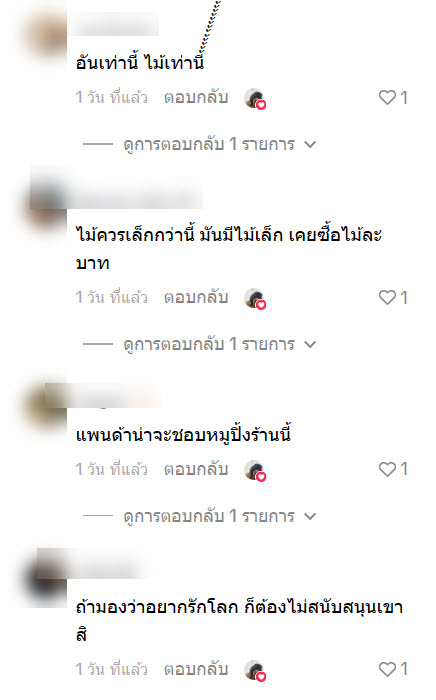Like the comment about "ไม้ควรเล็กกว่านี้"
The width and height of the screenshot is (436, 700).
coord(387,297)
